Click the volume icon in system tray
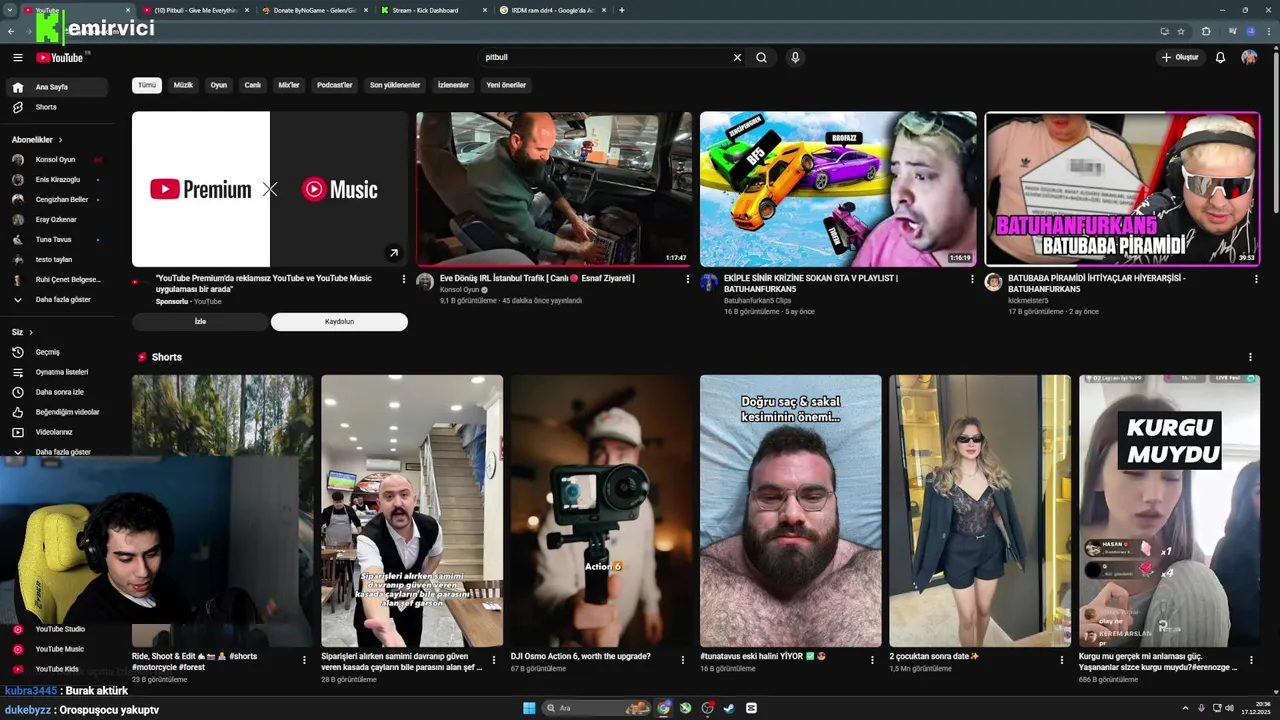The width and height of the screenshot is (1280, 720). coord(1231,708)
